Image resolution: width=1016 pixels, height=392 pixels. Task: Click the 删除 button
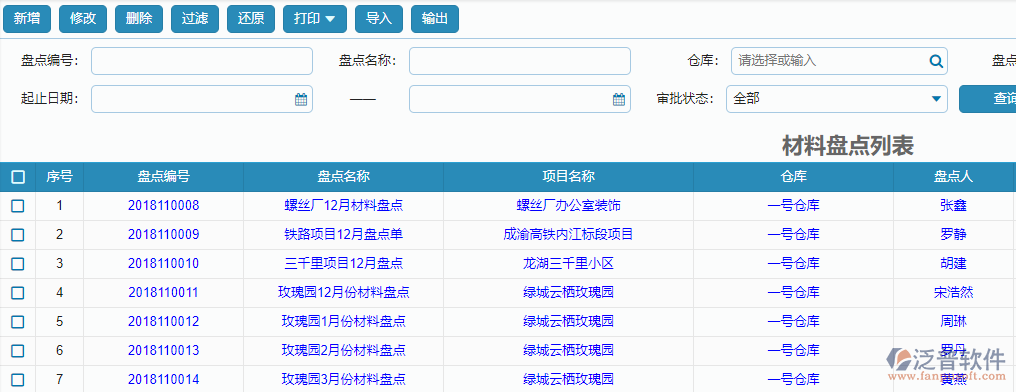tap(139, 19)
